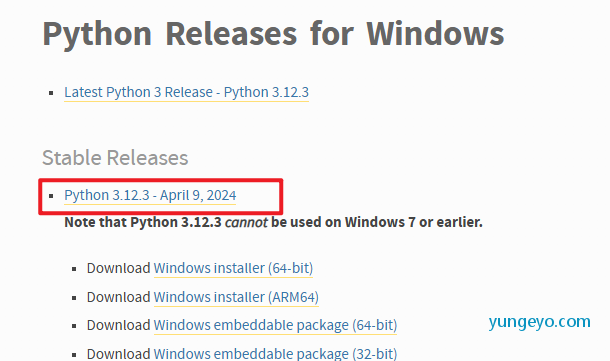This screenshot has width=610, height=361.
Task: Download Windows installer (ARM64)
Action: pyautogui.click(x=236, y=297)
